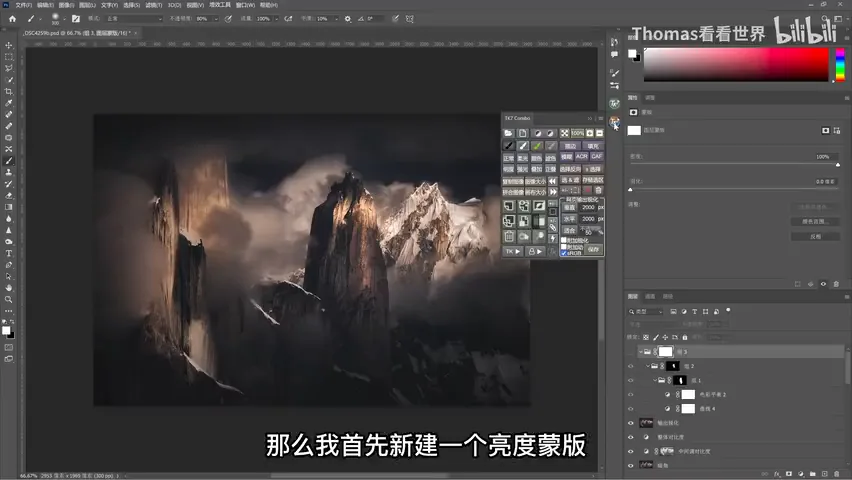Select the Brush tool in left toolbar
This screenshot has width=852, height=480.
pyautogui.click(x=9, y=161)
